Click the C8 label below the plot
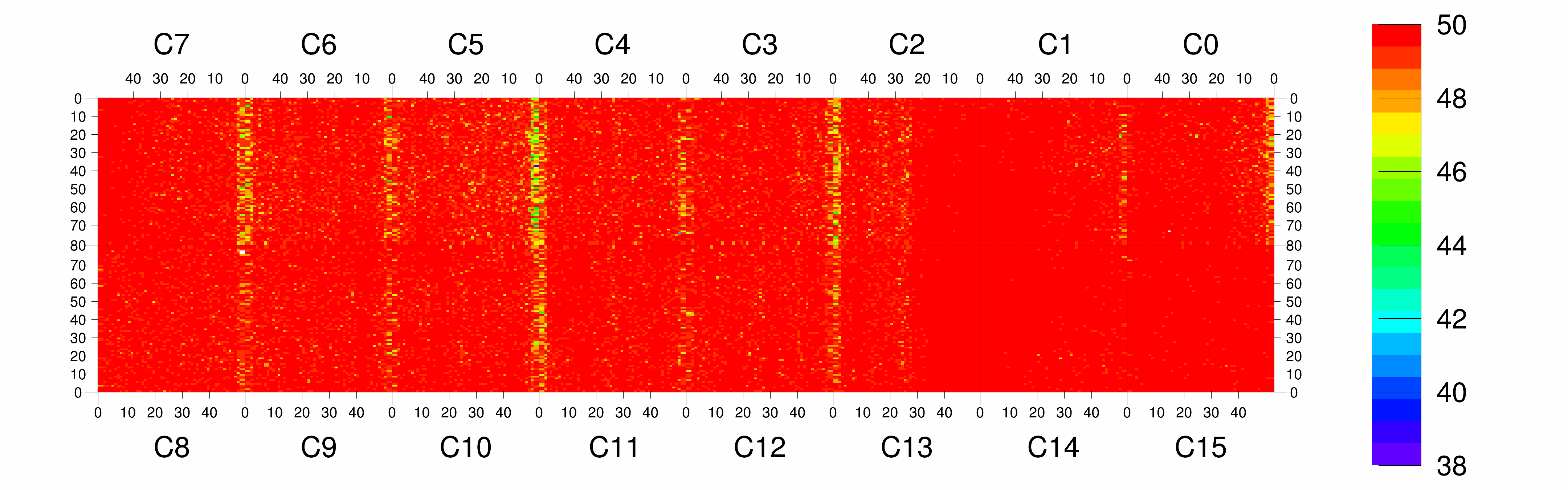The width and height of the screenshot is (1568, 490). [172, 448]
